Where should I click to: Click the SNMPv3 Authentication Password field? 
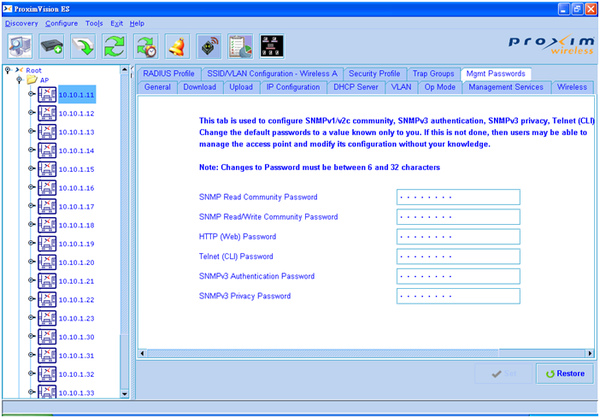click(458, 276)
